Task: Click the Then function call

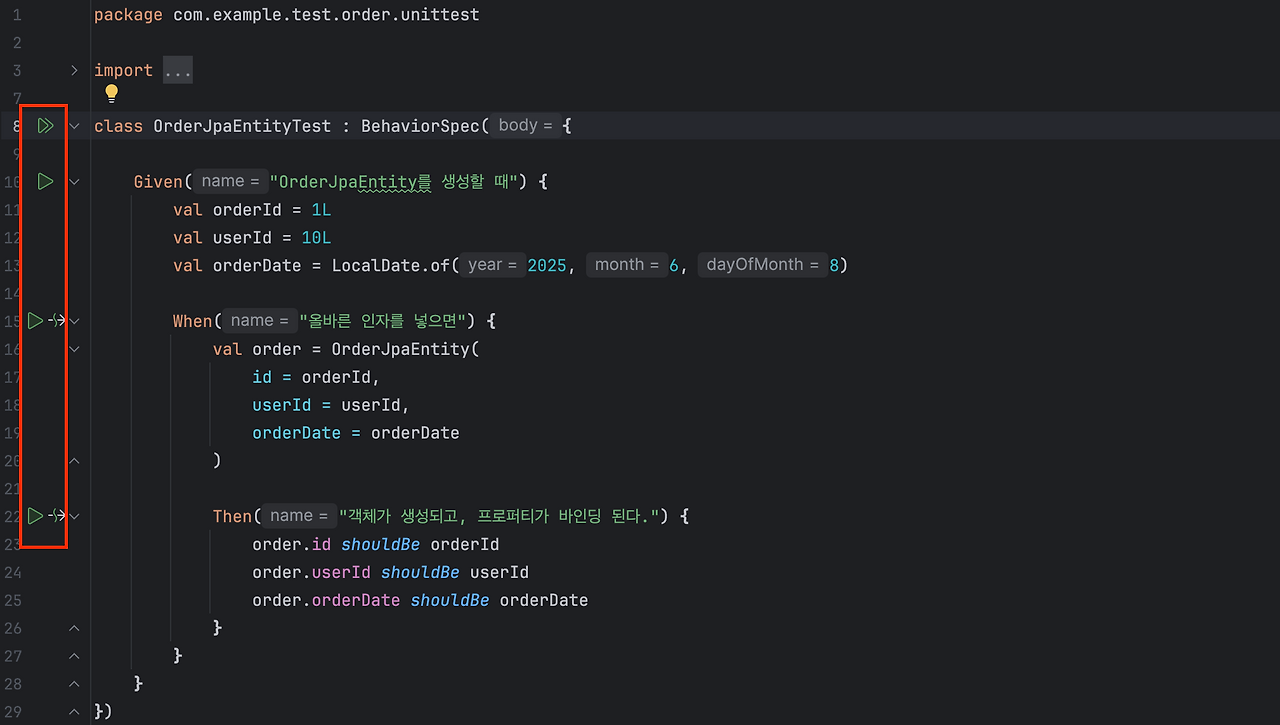Action: pyautogui.click(x=232, y=516)
